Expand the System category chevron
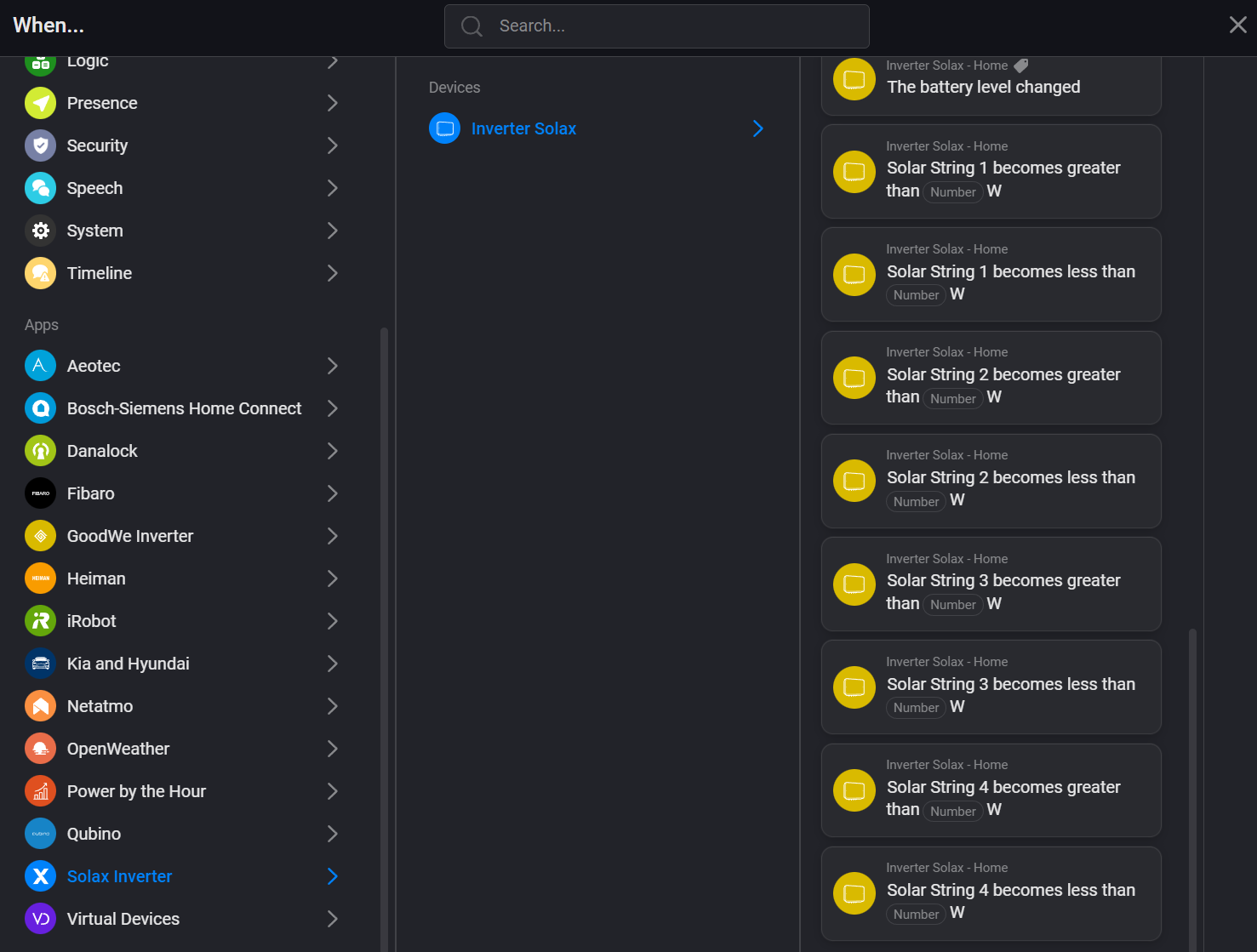The image size is (1257, 952). 333,231
